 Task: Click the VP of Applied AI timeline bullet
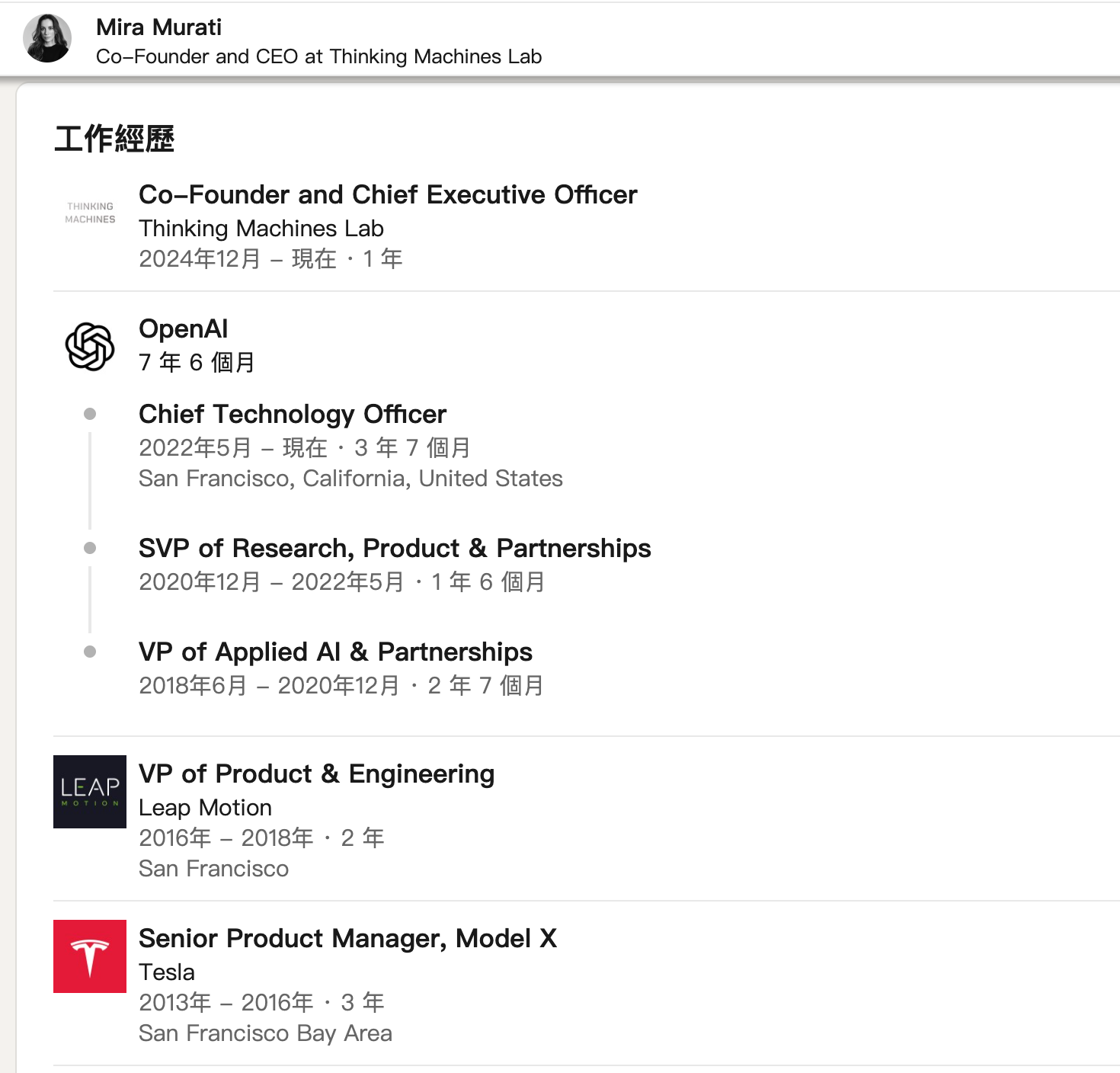(90, 652)
